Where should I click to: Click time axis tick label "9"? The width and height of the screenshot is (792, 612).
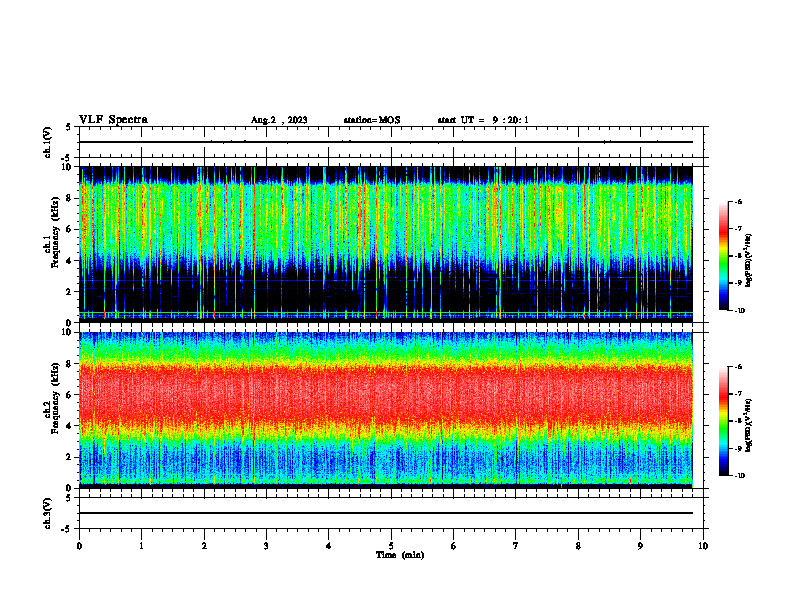(640, 546)
